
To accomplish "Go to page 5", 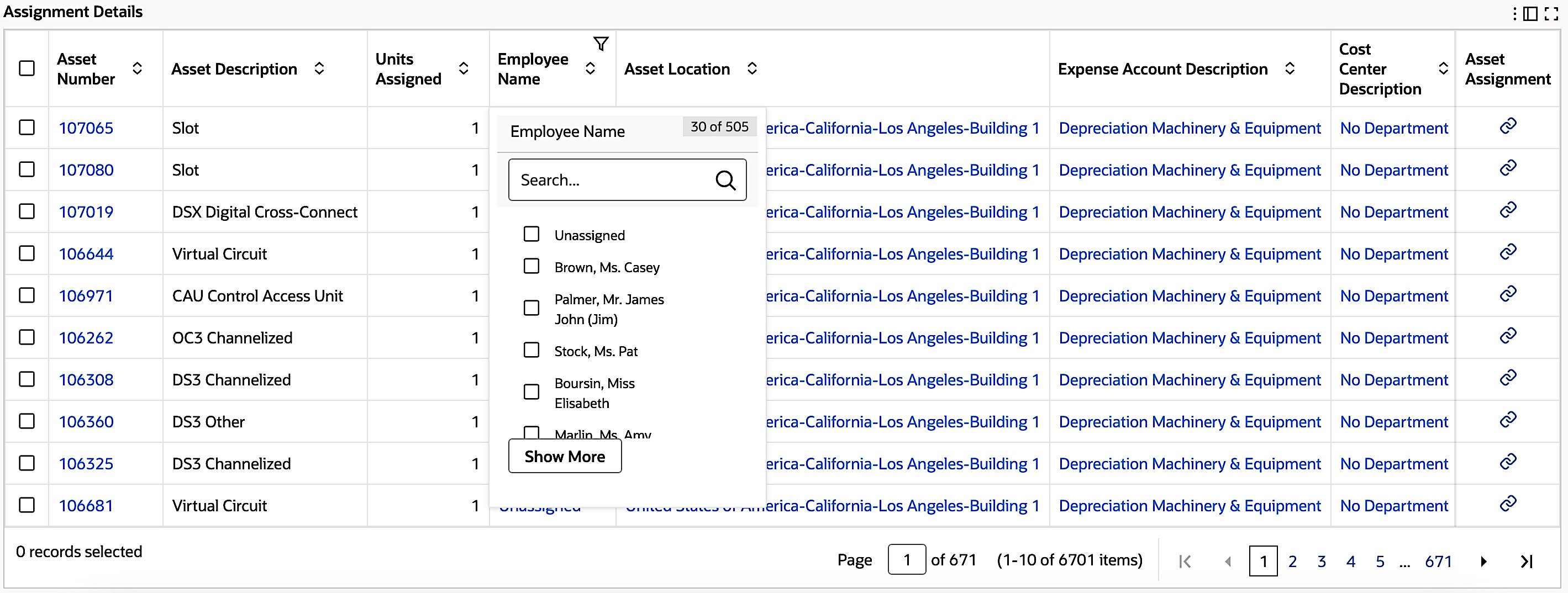I will click(1380, 562).
